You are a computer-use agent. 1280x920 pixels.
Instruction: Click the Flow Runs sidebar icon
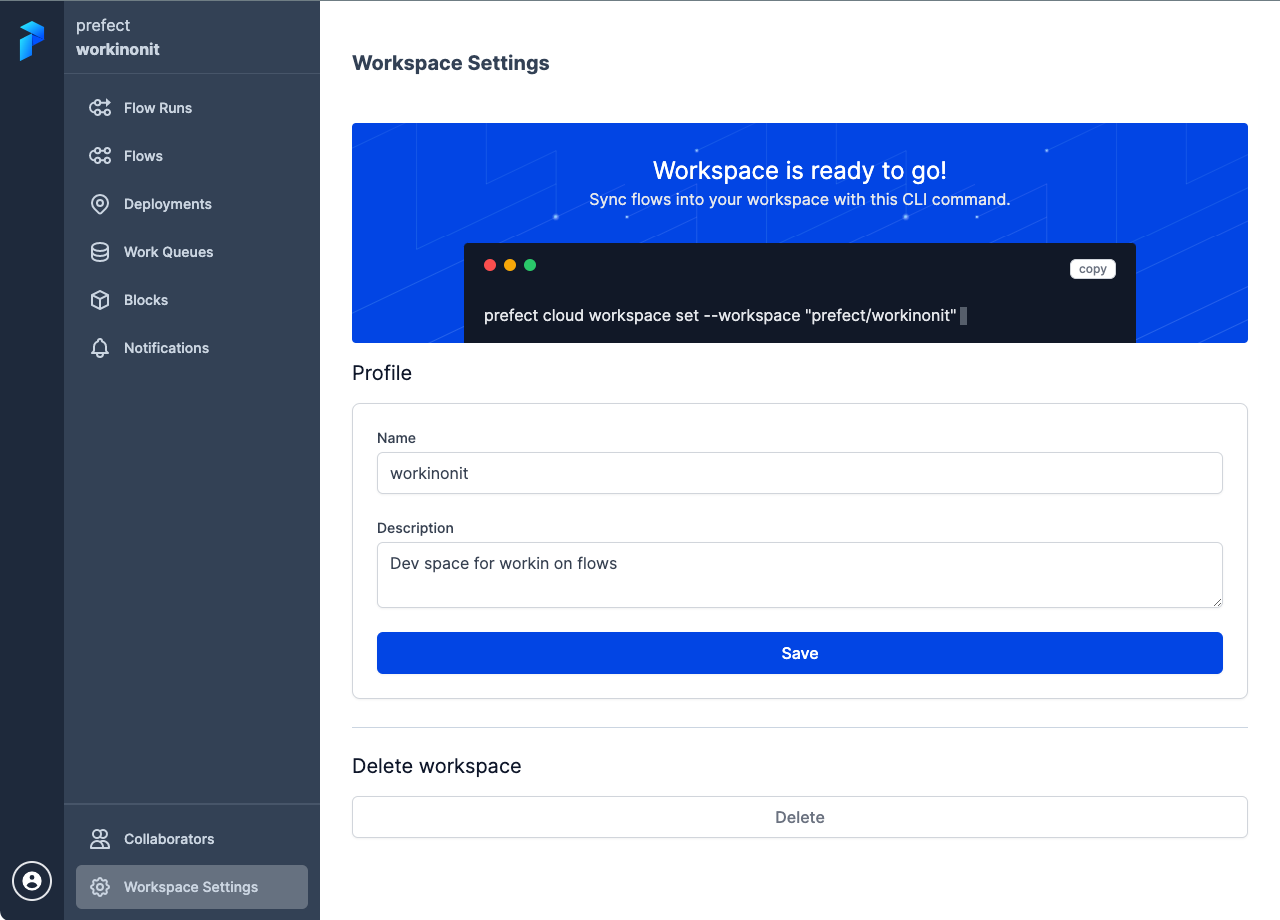100,108
